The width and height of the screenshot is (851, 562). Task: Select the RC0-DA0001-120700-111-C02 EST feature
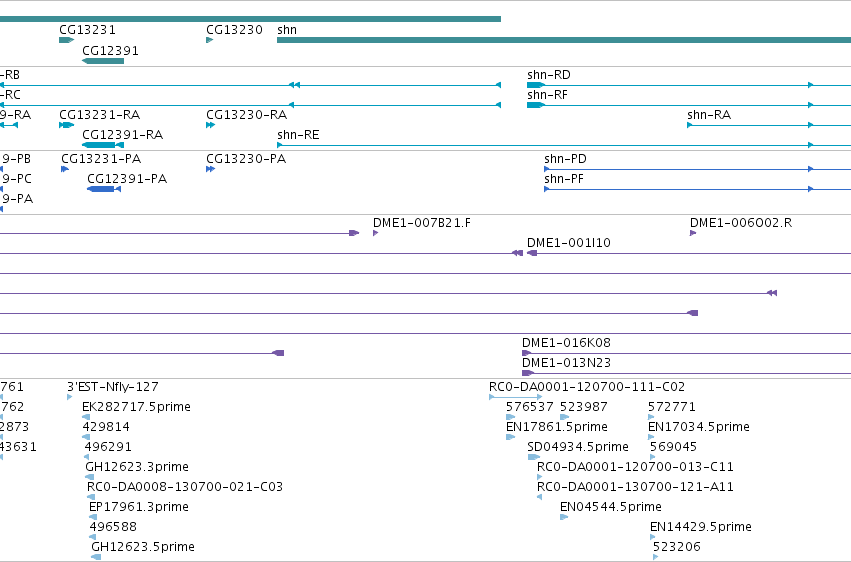point(516,397)
